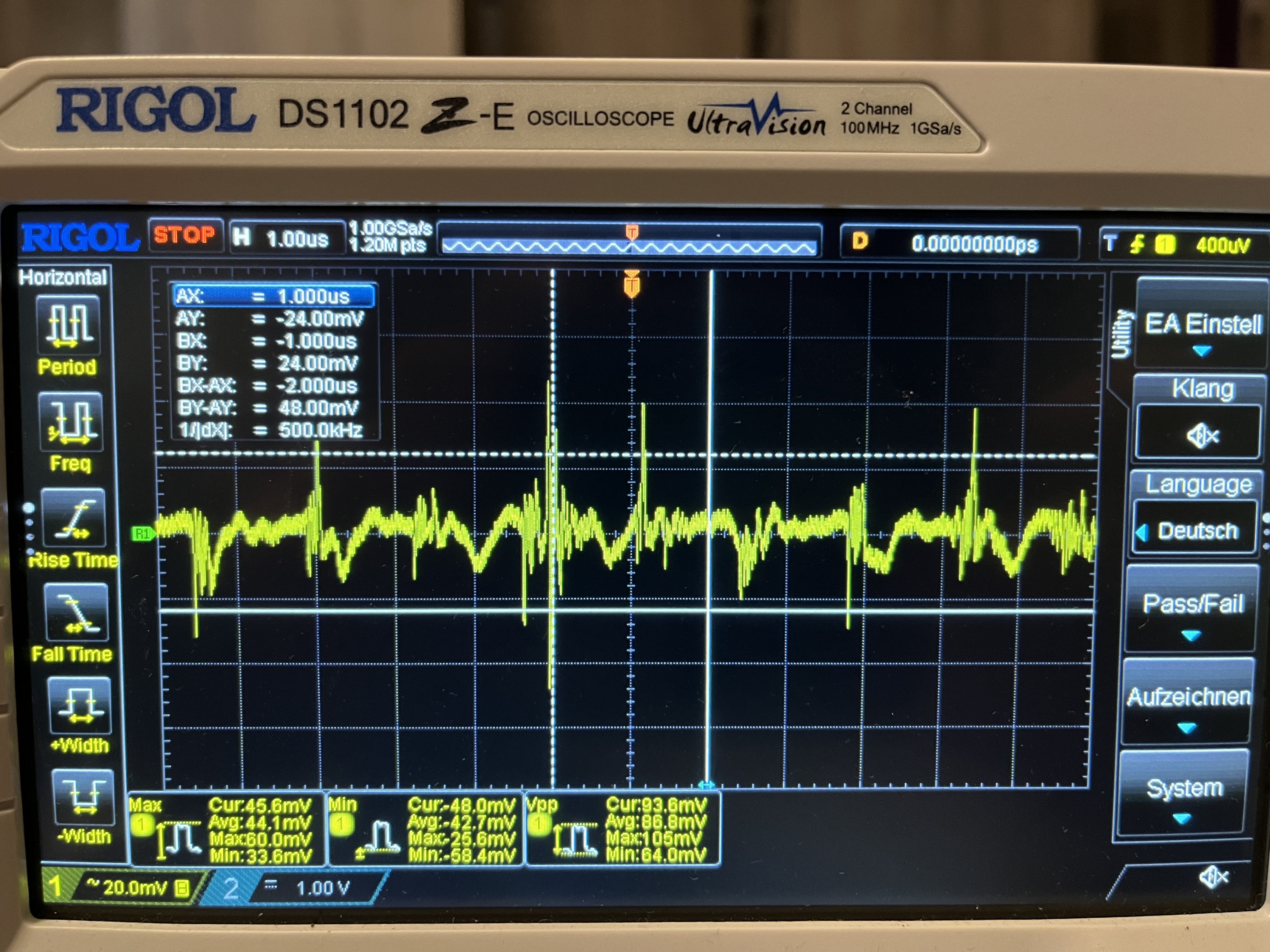1270x952 pixels.
Task: Click the STOP run status button
Action: tap(184, 235)
